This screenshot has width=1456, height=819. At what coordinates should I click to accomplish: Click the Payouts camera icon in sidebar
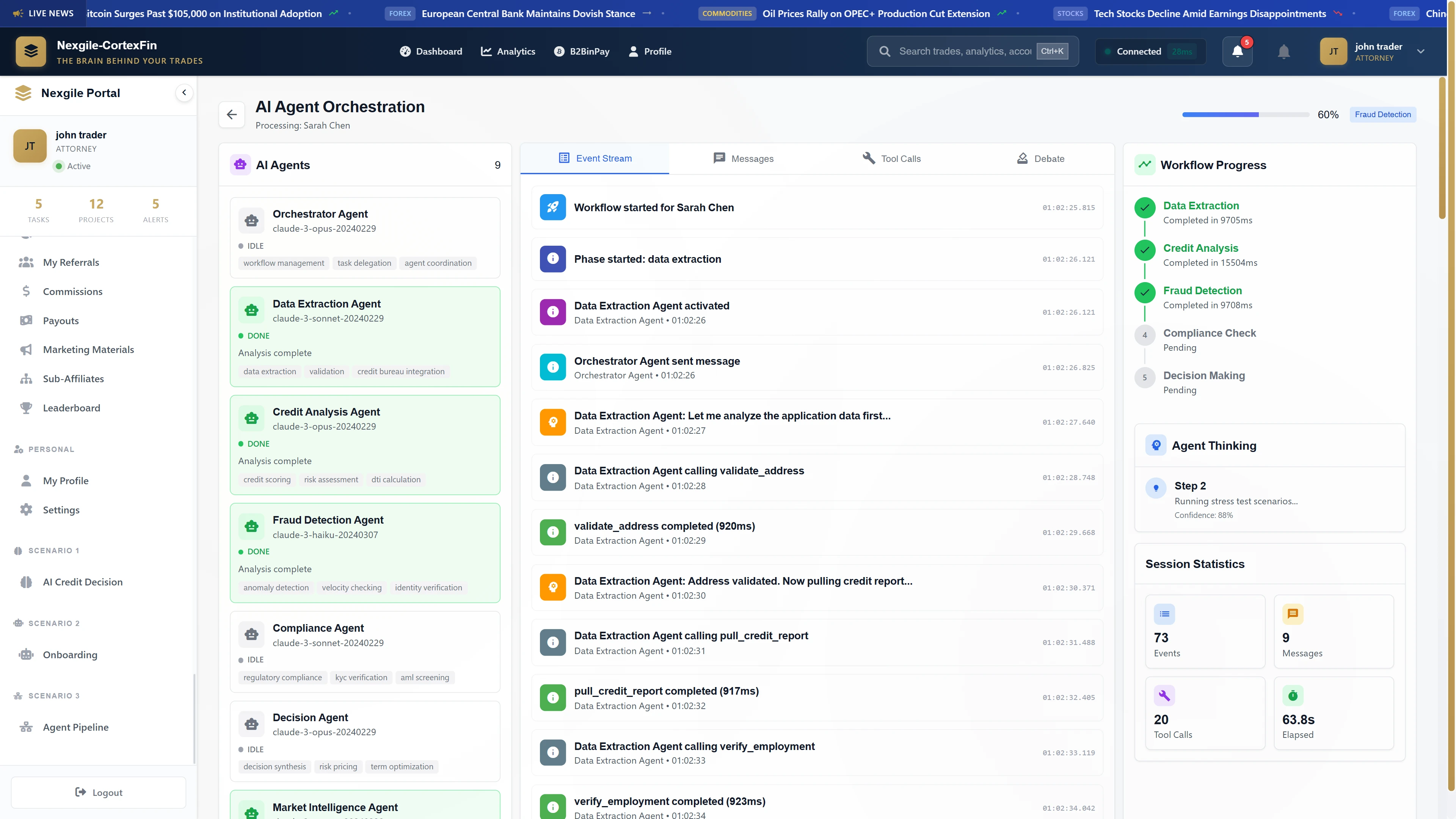pyautogui.click(x=26, y=320)
